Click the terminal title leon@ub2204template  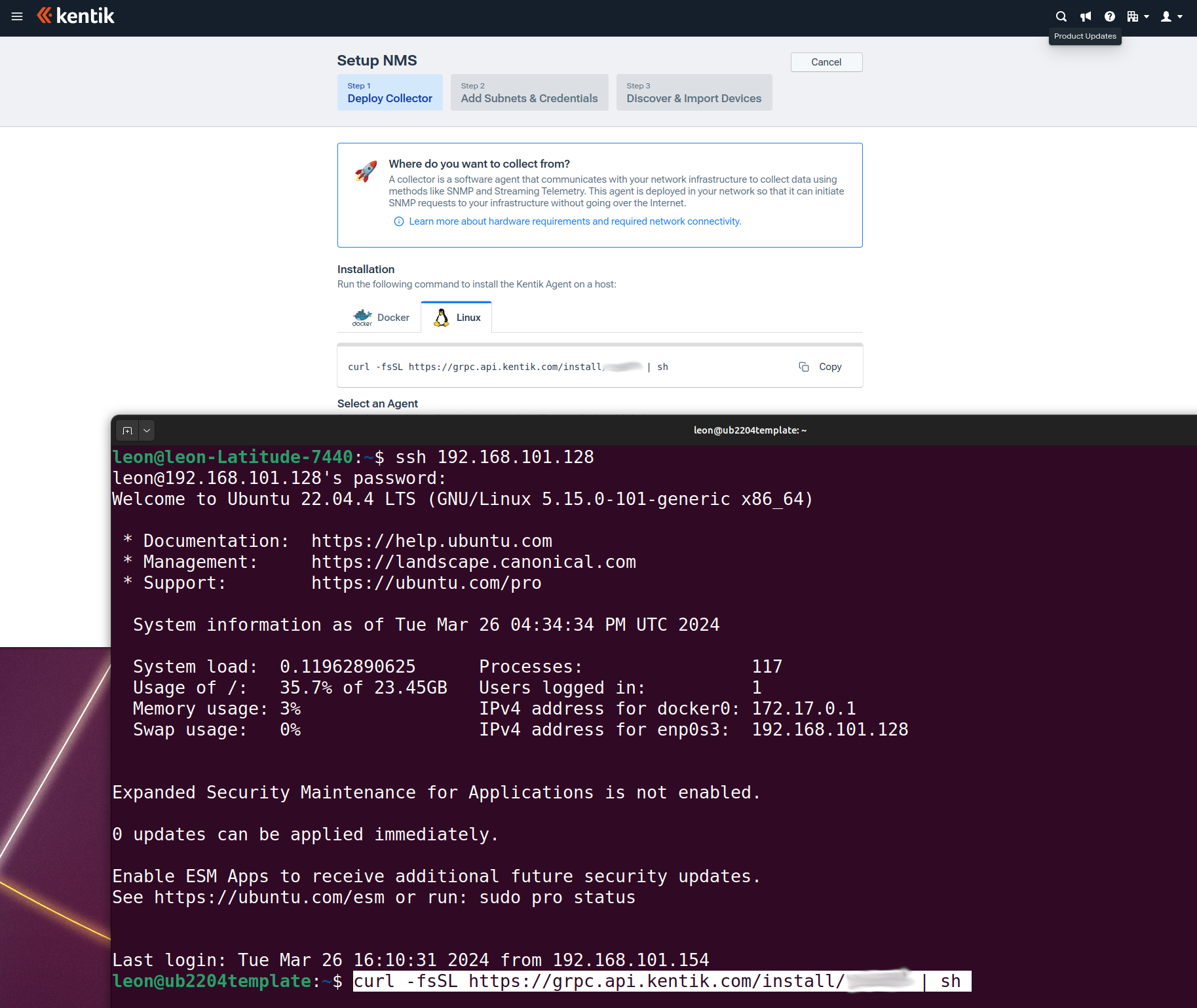(x=750, y=430)
